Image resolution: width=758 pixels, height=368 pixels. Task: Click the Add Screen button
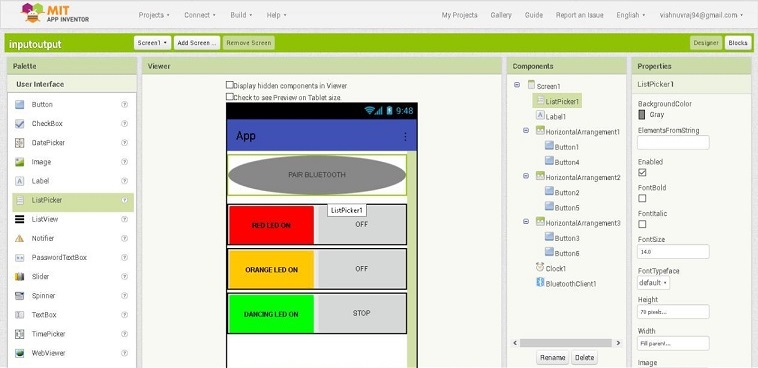pos(197,43)
